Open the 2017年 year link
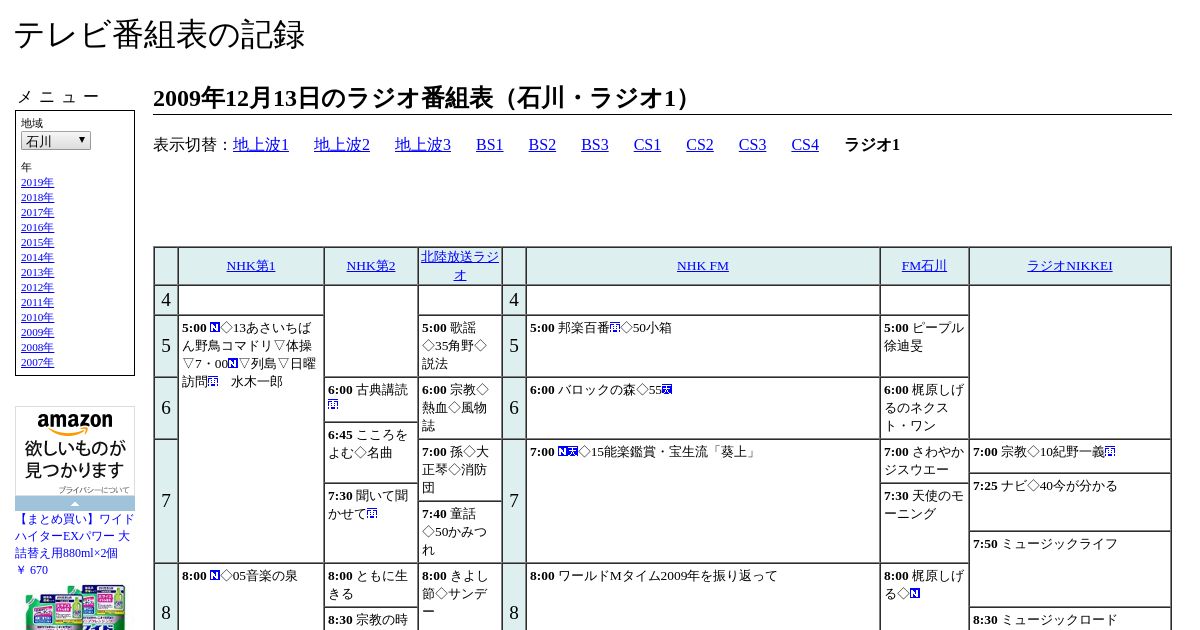The width and height of the screenshot is (1200, 630). 37,212
